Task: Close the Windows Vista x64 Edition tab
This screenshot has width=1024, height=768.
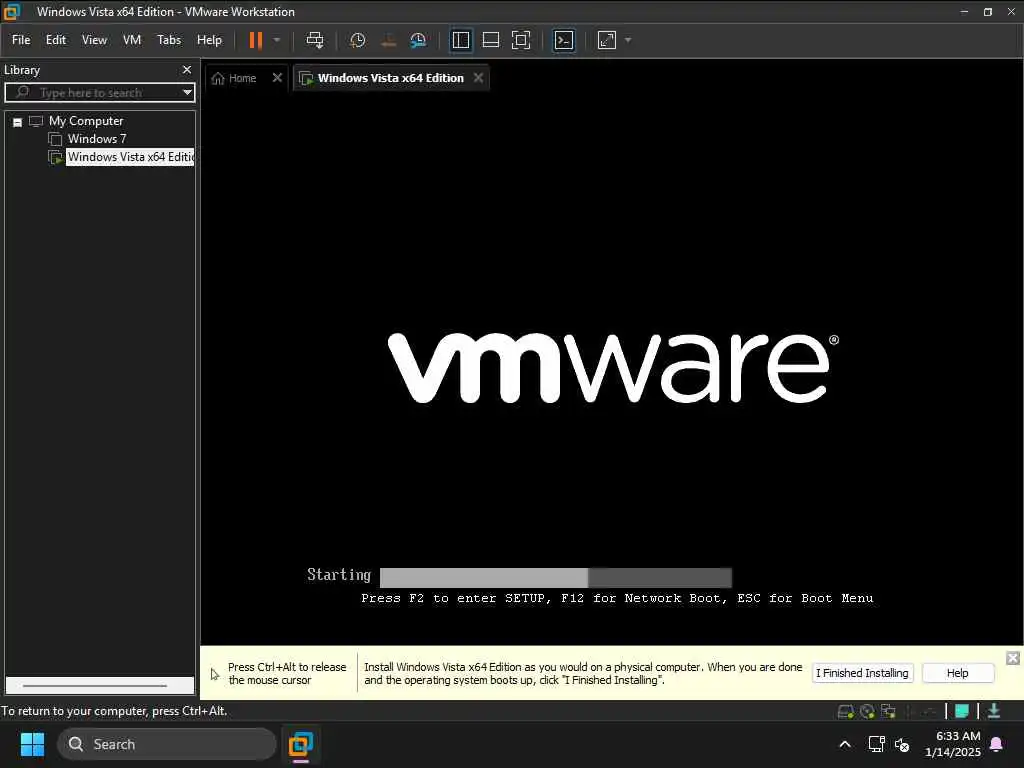Action: pyautogui.click(x=479, y=78)
